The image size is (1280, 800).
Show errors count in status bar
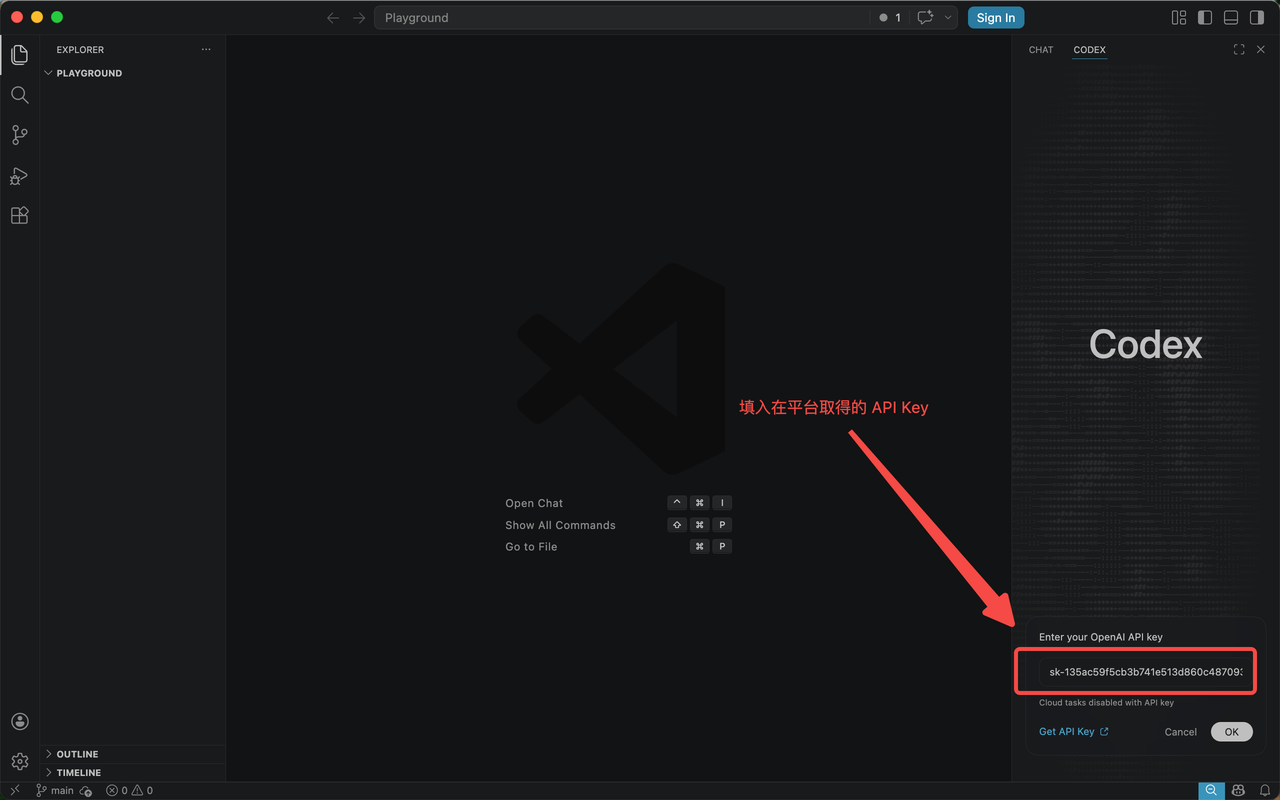coord(117,790)
